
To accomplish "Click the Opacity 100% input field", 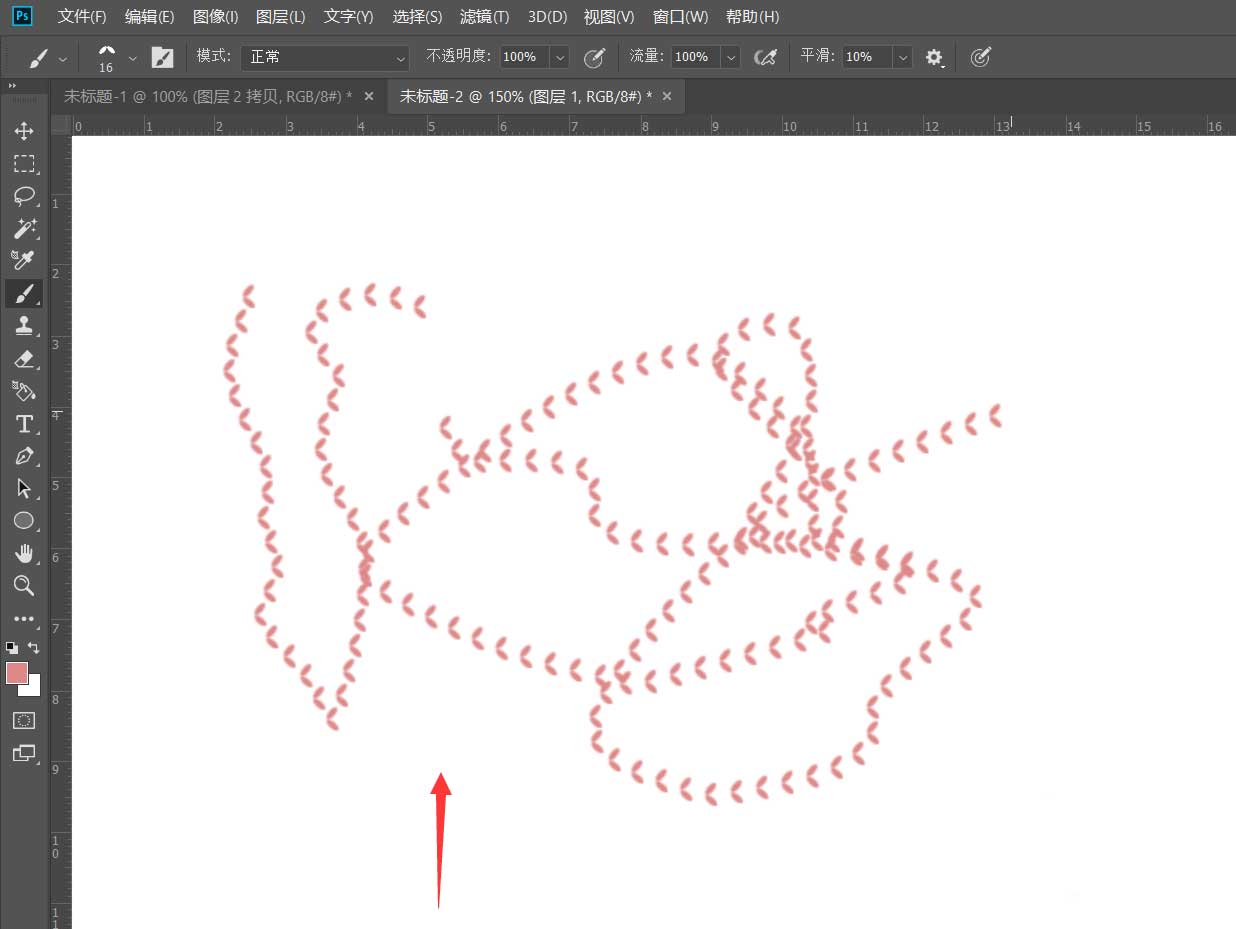I will point(524,57).
